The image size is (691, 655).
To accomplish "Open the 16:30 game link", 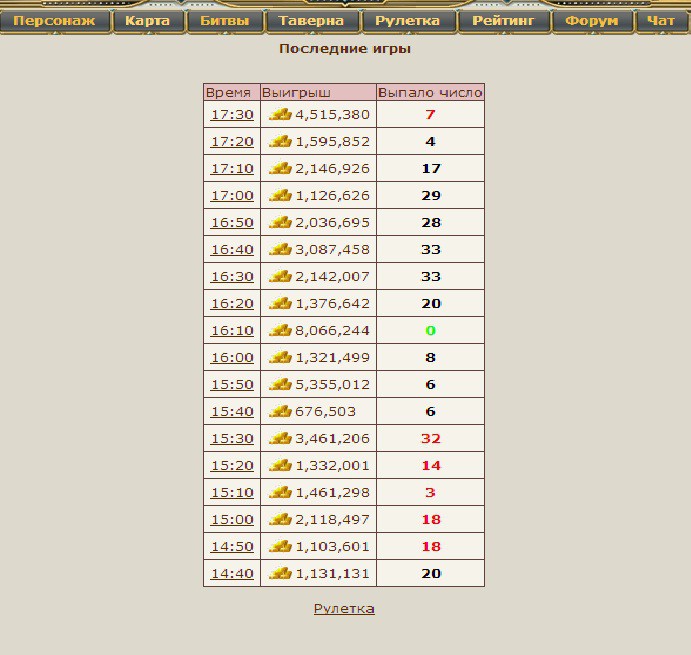I will point(232,276).
